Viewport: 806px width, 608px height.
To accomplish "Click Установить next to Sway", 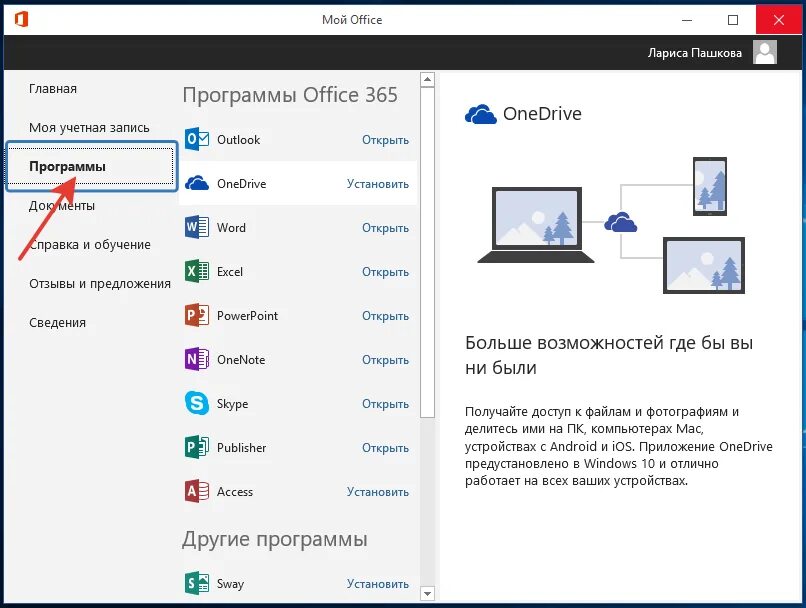I will (378, 584).
